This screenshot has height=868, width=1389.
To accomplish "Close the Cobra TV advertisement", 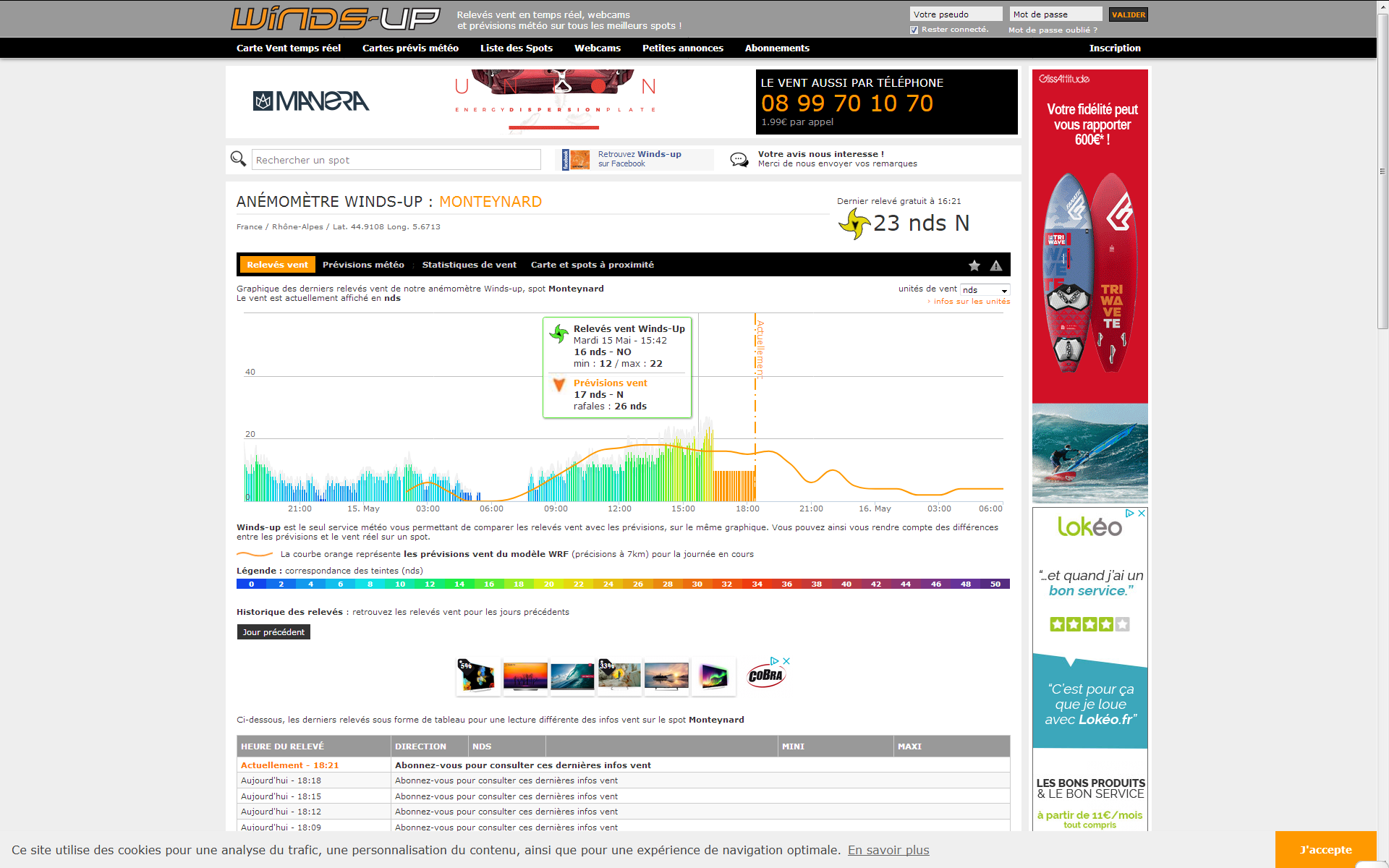I will coord(786,661).
